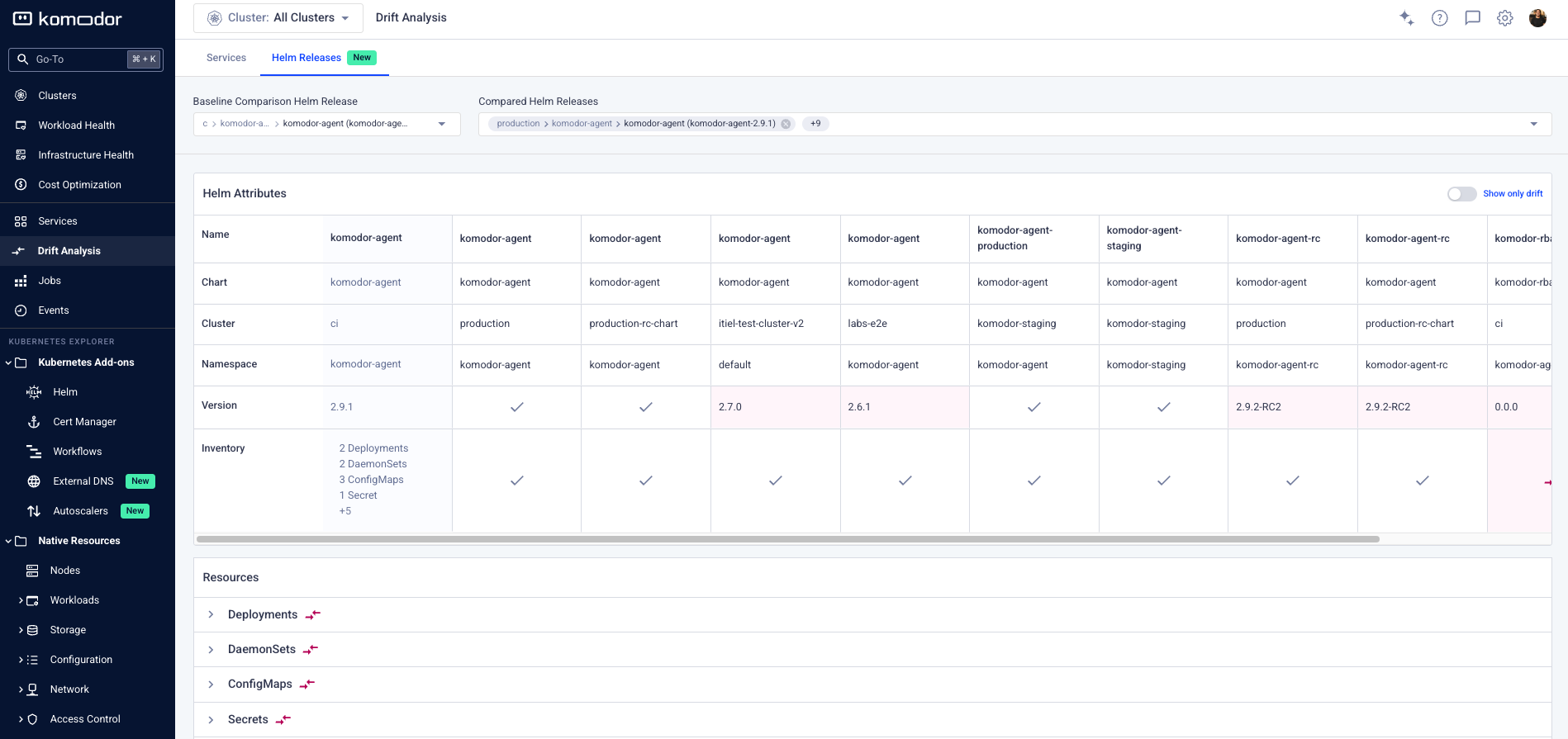Click the Drift Analysis icon in sidebar

click(x=18, y=251)
